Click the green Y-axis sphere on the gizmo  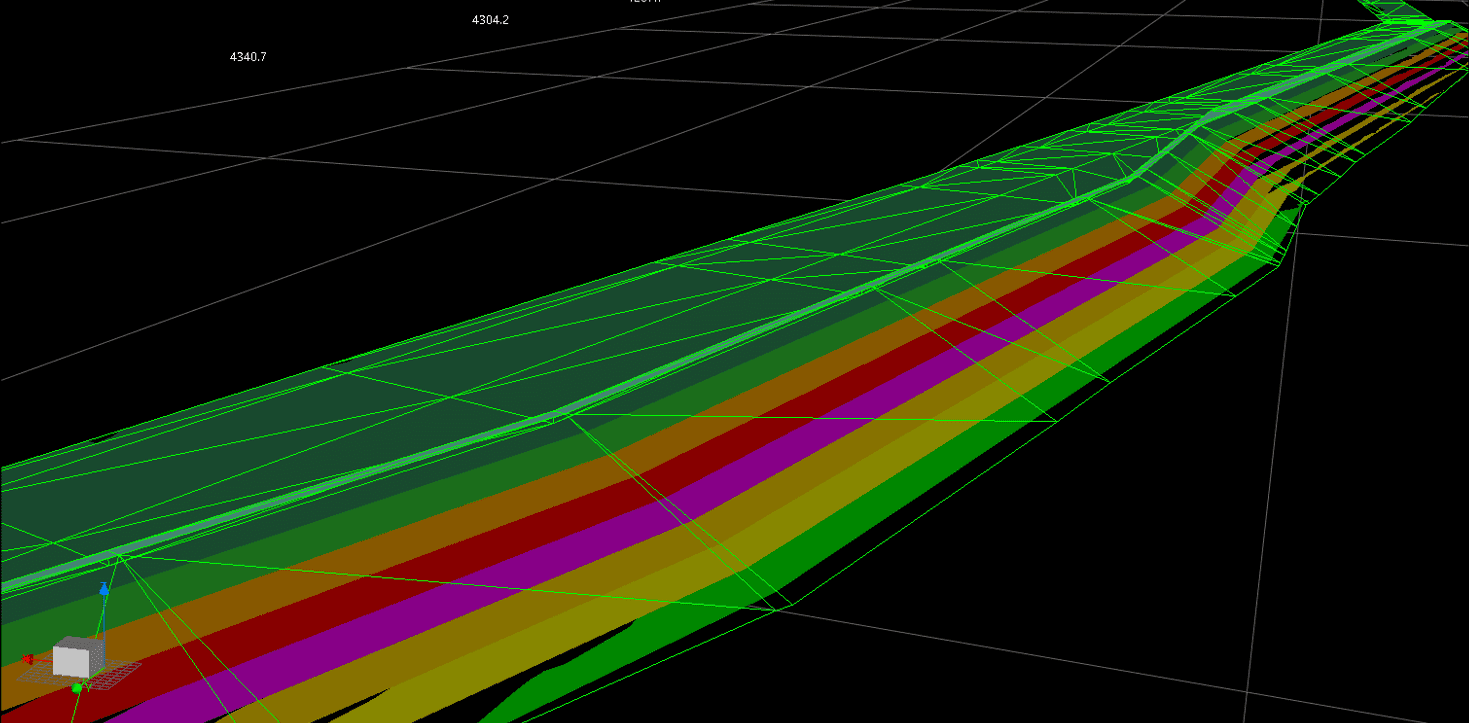pyautogui.click(x=77, y=688)
